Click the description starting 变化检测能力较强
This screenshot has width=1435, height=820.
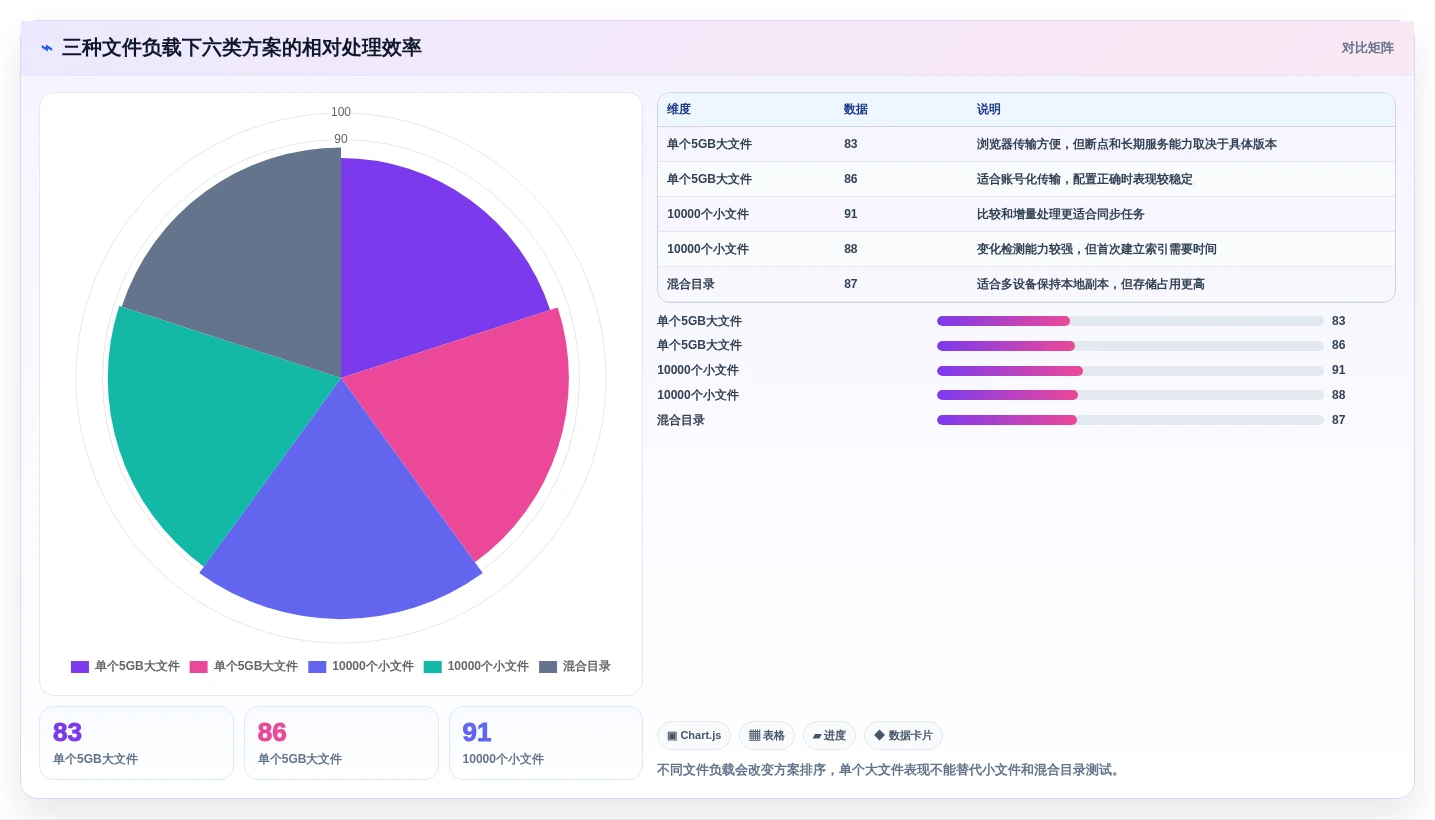tap(1097, 249)
